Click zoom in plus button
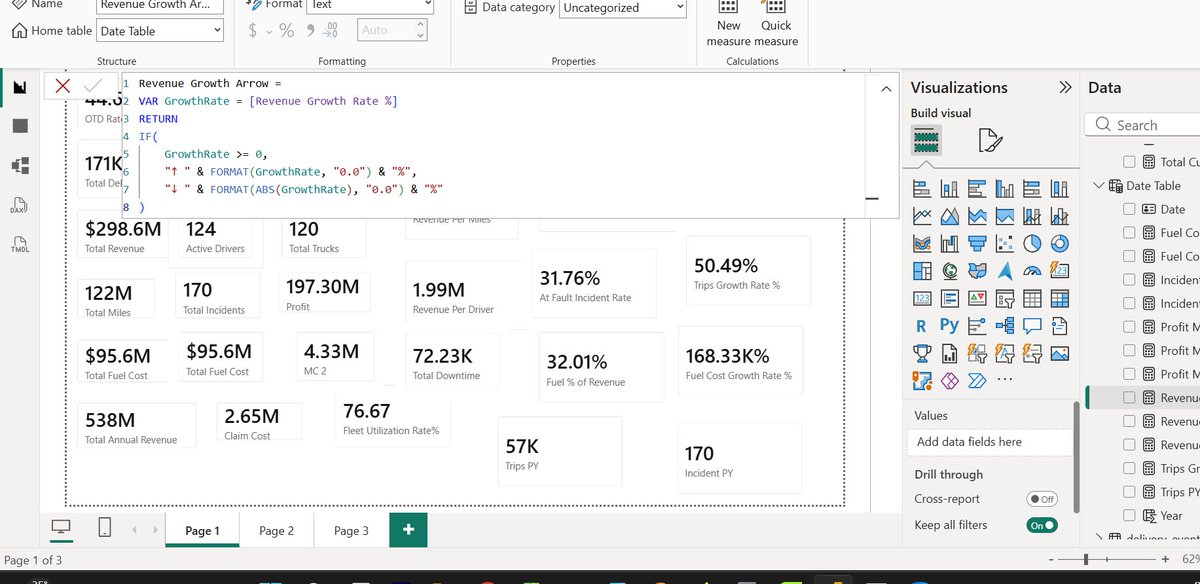Image resolution: width=1200 pixels, height=584 pixels. (x=1164, y=559)
